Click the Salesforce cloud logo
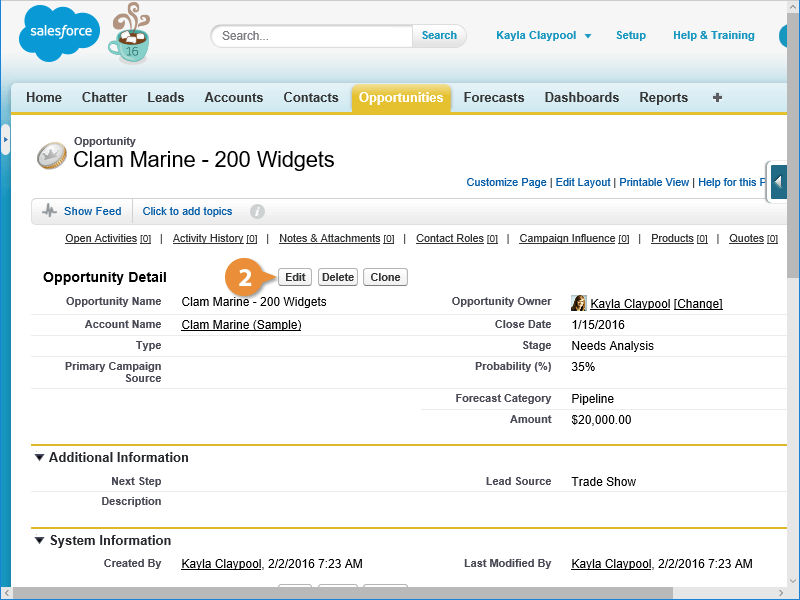This screenshot has height=600, width=800. point(60,33)
